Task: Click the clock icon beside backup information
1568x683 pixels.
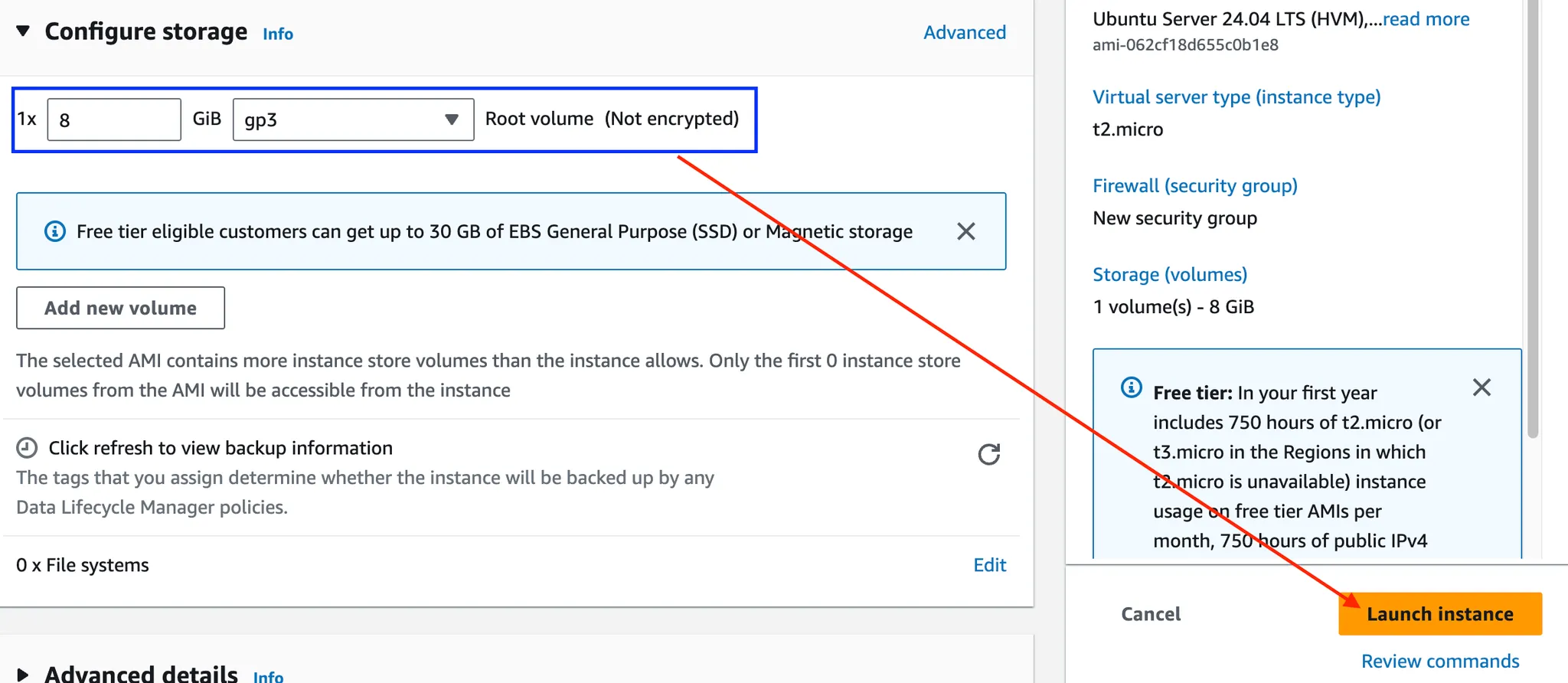Action: 27,448
